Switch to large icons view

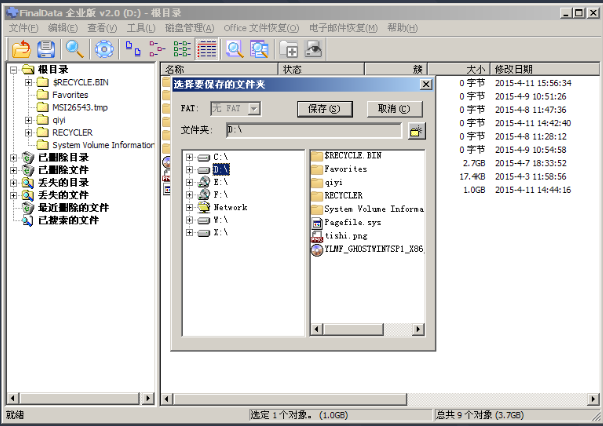point(133,49)
